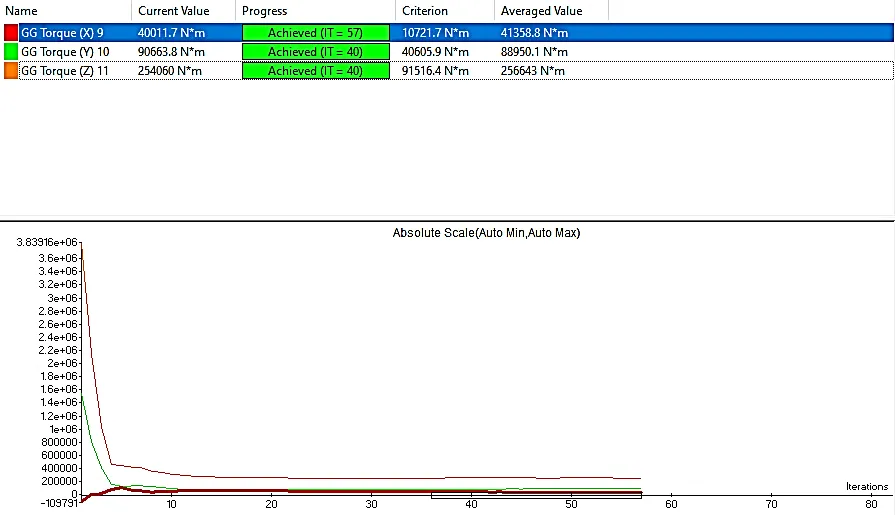This screenshot has width=895, height=515.
Task: Click the green swatch for GG Torque (Y)
Action: [11, 52]
